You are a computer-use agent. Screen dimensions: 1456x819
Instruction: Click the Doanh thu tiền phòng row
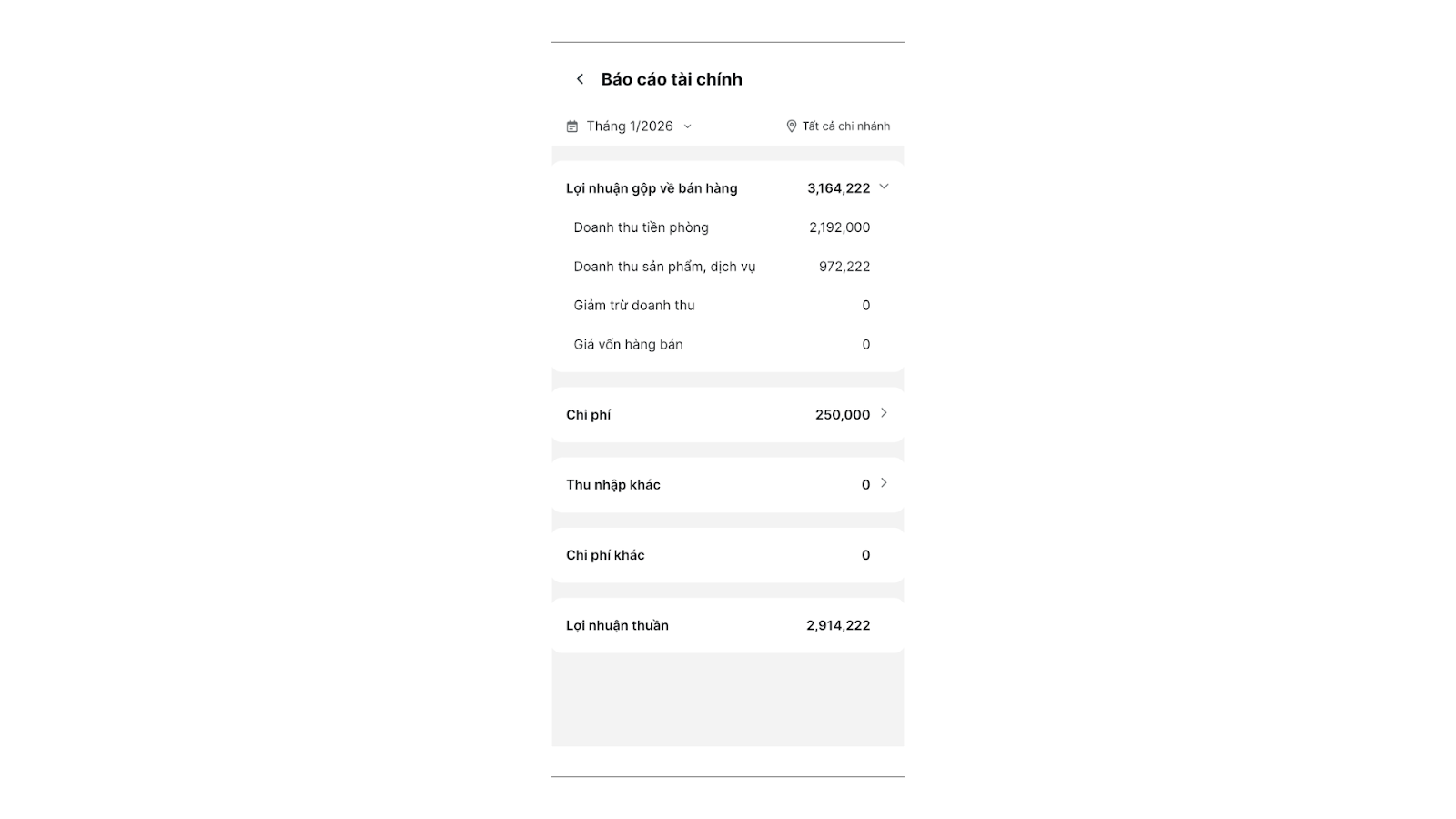tap(722, 227)
